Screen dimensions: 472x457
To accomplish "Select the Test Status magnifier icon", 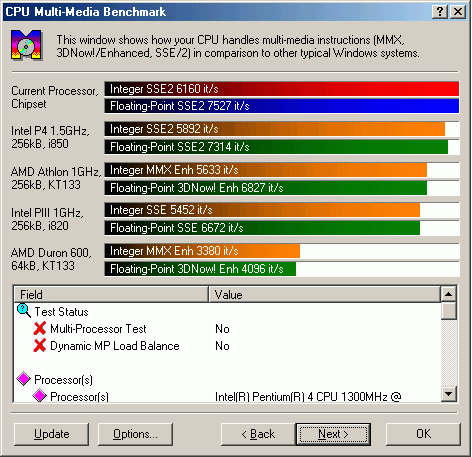I will pos(24,311).
